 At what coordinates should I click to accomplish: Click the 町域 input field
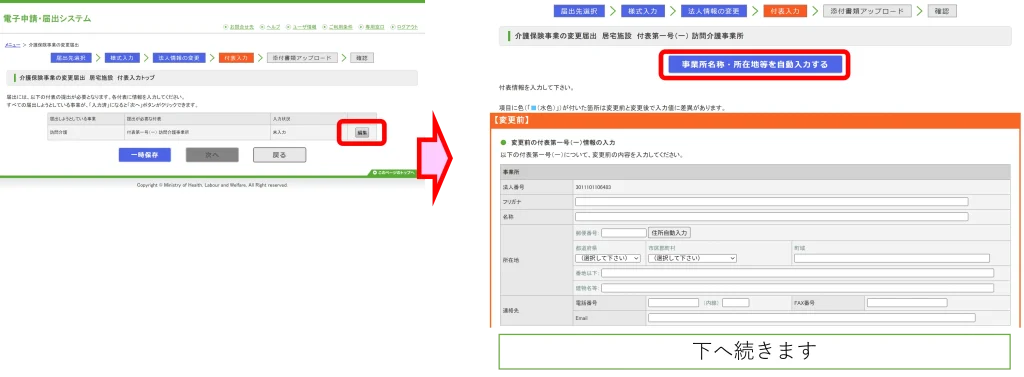point(891,259)
